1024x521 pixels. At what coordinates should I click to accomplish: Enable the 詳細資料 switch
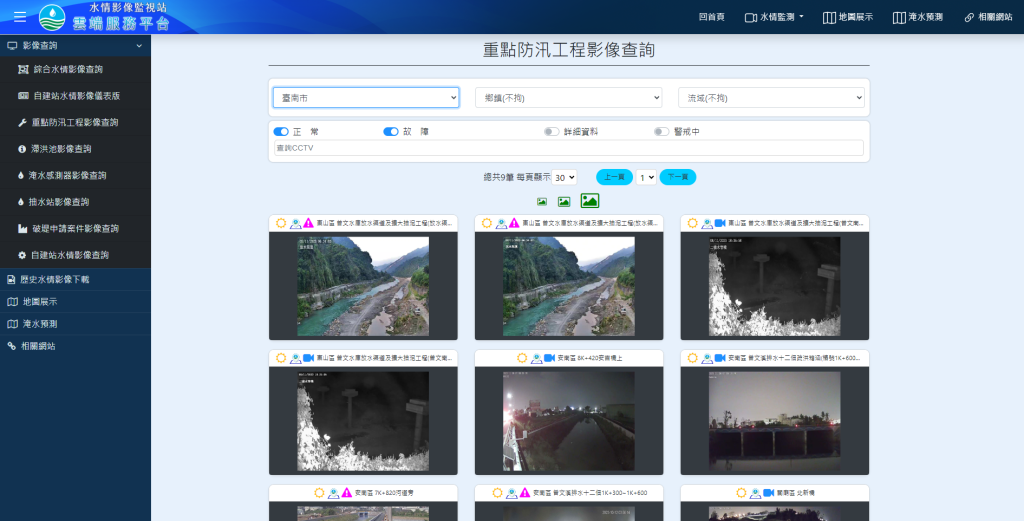(x=552, y=132)
